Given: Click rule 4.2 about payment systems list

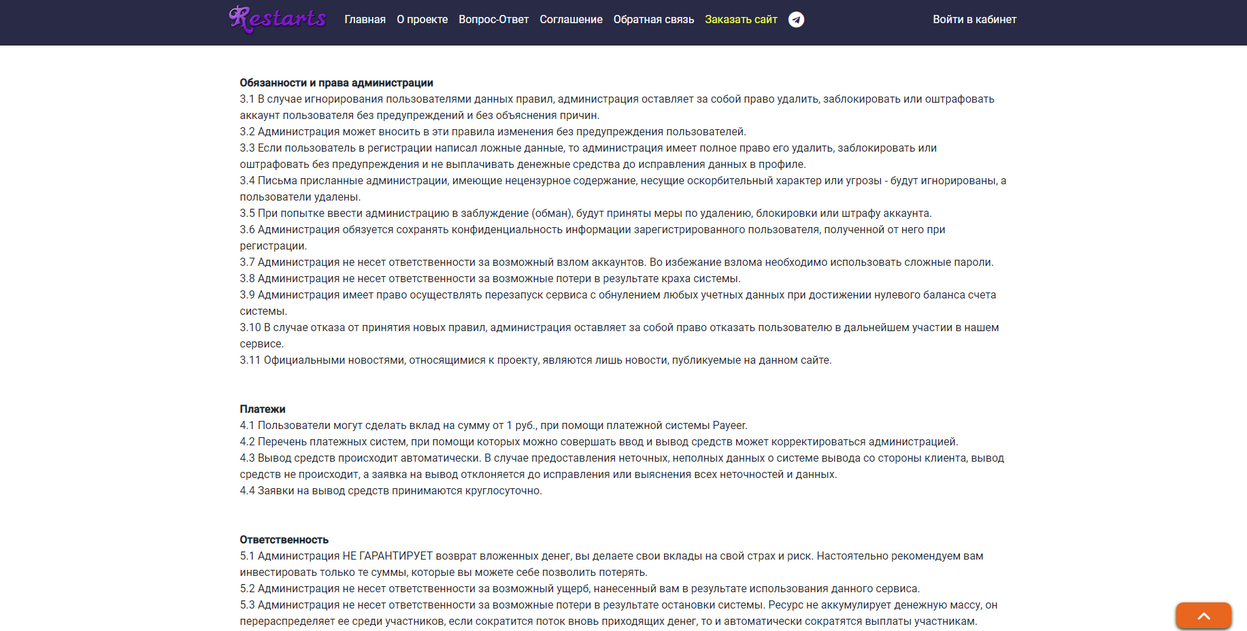Looking at the screenshot, I should click(x=599, y=441).
